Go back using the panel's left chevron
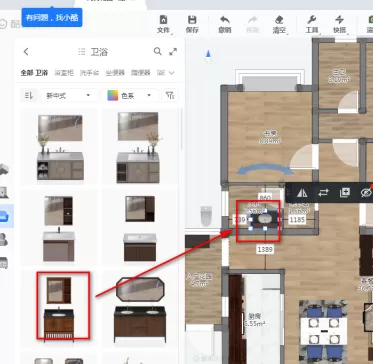The width and height of the screenshot is (373, 364). tap(26, 52)
